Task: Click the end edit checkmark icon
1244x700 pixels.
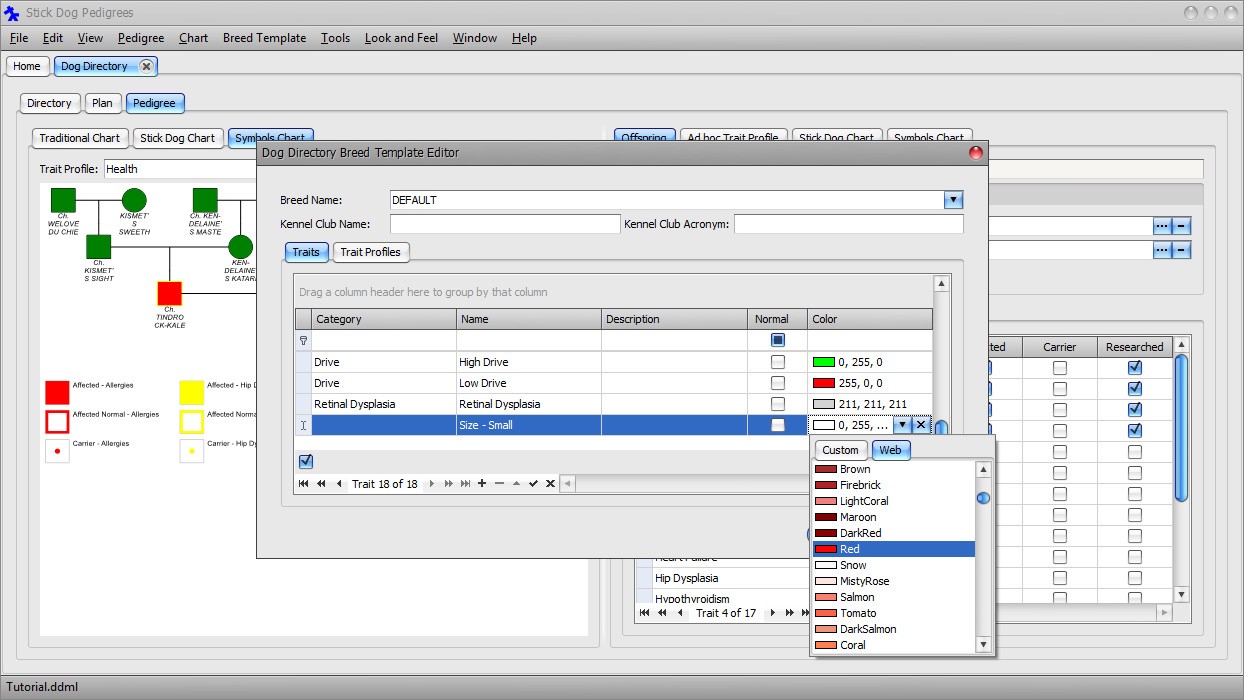Action: click(533, 484)
